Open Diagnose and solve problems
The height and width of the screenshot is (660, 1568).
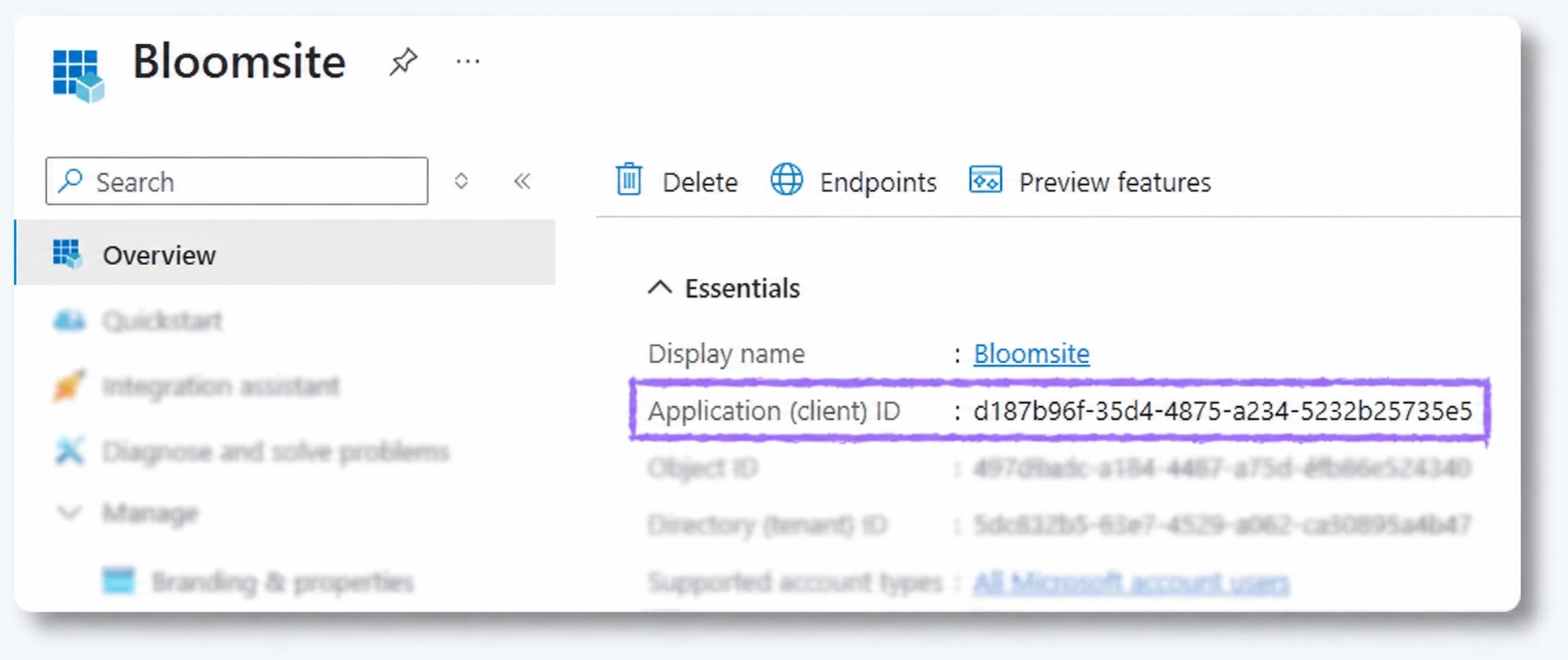276,451
